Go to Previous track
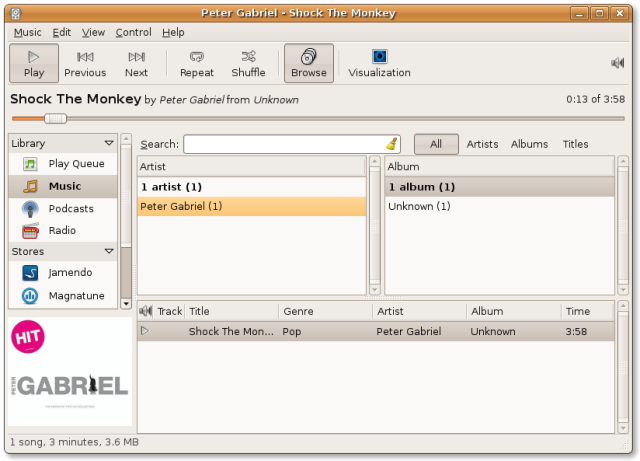The image size is (640, 461). coord(85,63)
